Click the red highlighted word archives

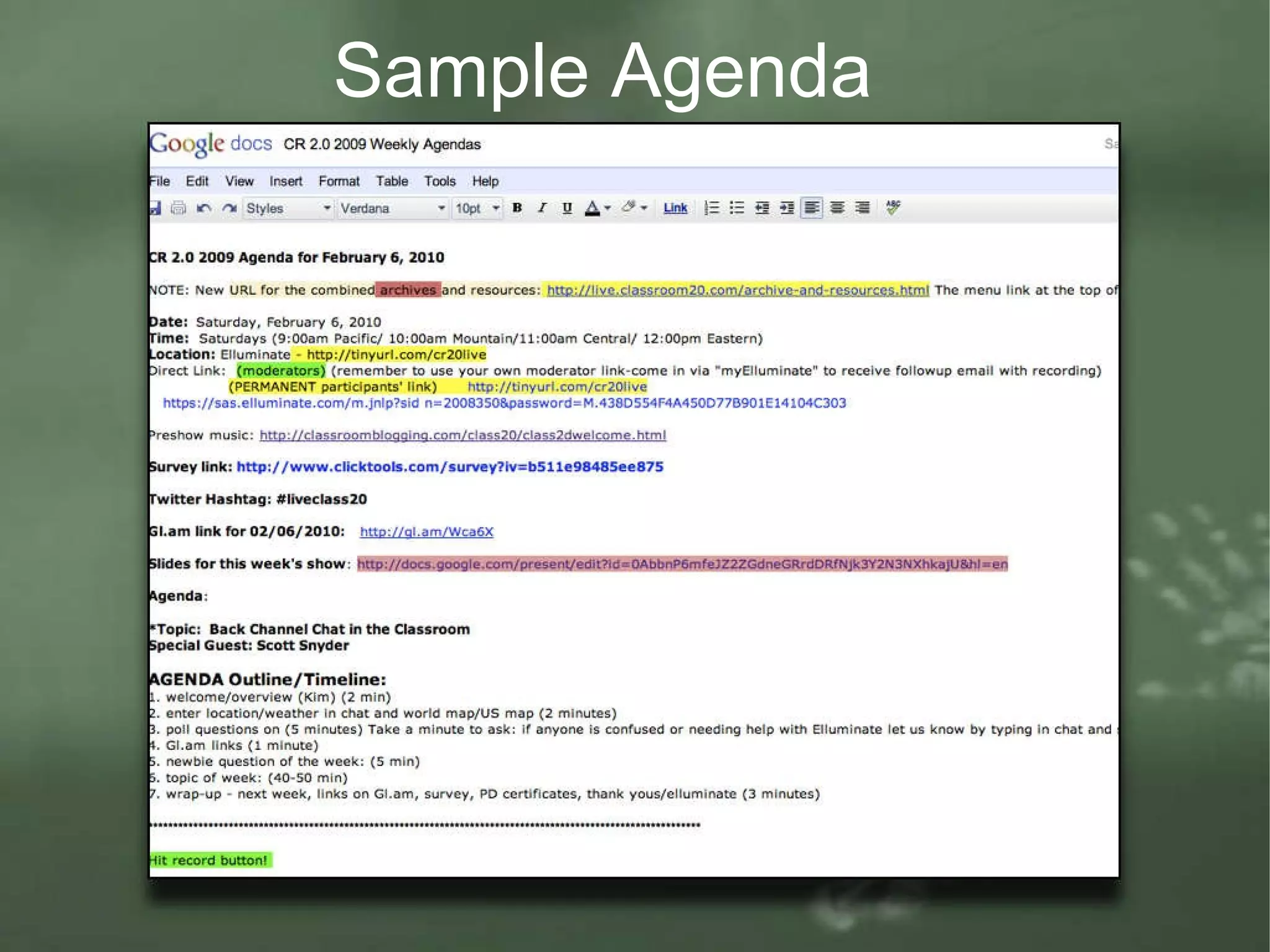click(408, 290)
